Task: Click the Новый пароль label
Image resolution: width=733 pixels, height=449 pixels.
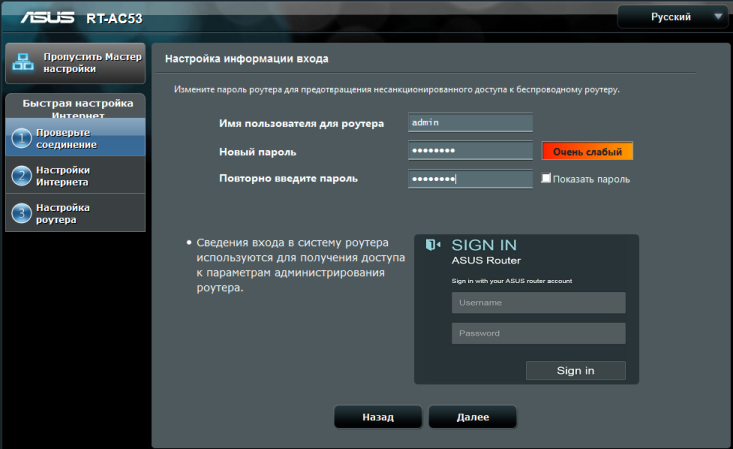Action: pos(258,152)
